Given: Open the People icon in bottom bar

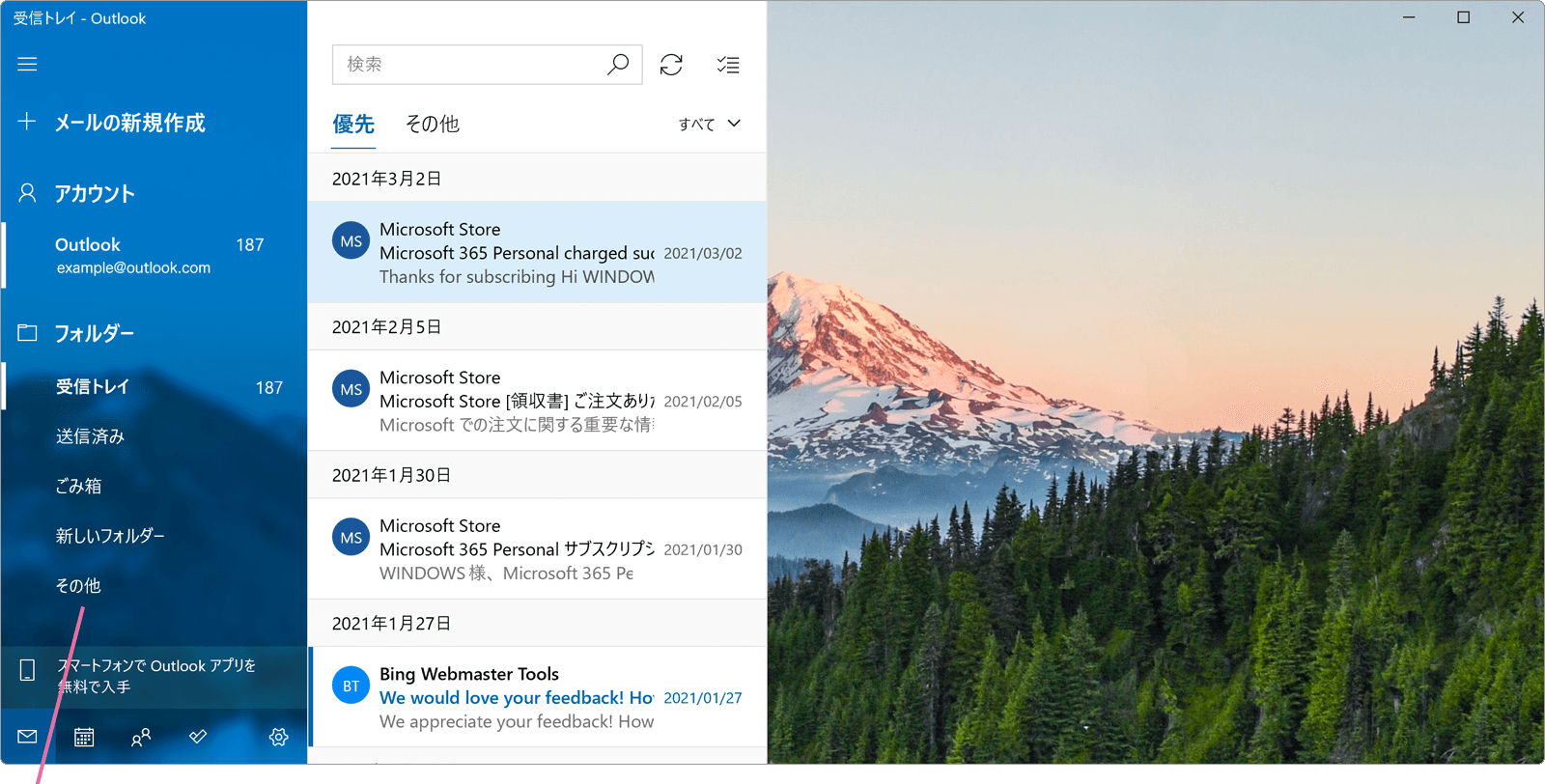Looking at the screenshot, I should point(141,737).
